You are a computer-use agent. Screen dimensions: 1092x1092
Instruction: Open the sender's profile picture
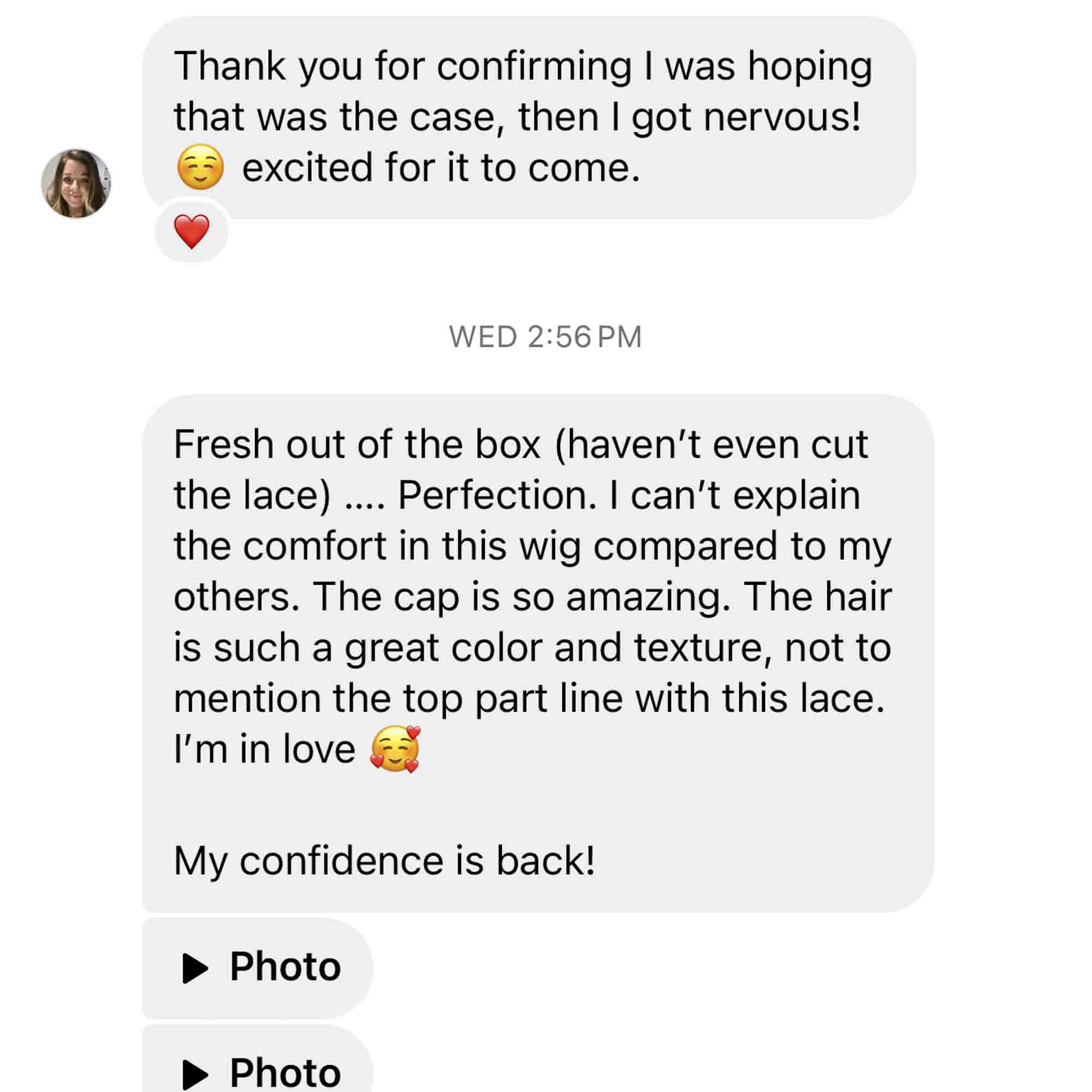tap(76, 183)
